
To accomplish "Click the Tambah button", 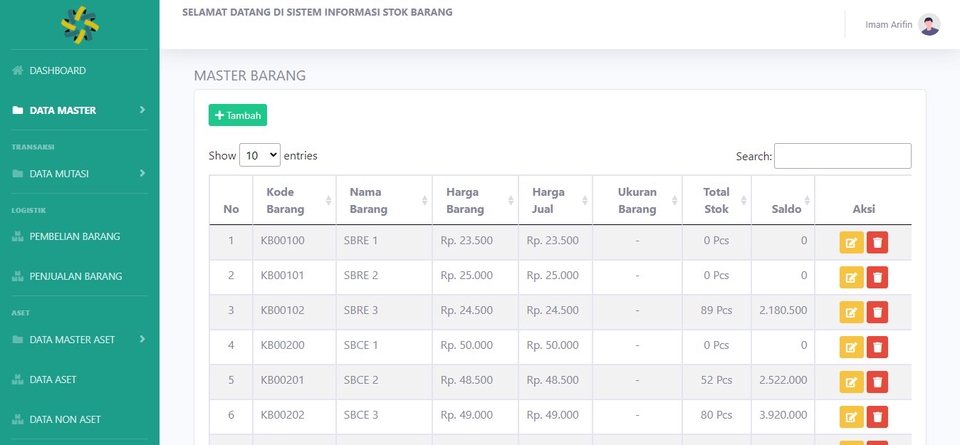I will pyautogui.click(x=238, y=116).
